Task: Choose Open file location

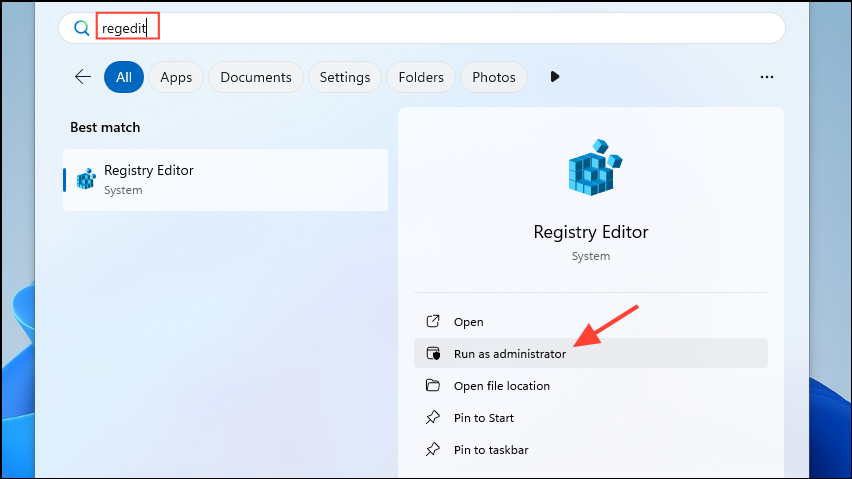Action: click(x=591, y=386)
